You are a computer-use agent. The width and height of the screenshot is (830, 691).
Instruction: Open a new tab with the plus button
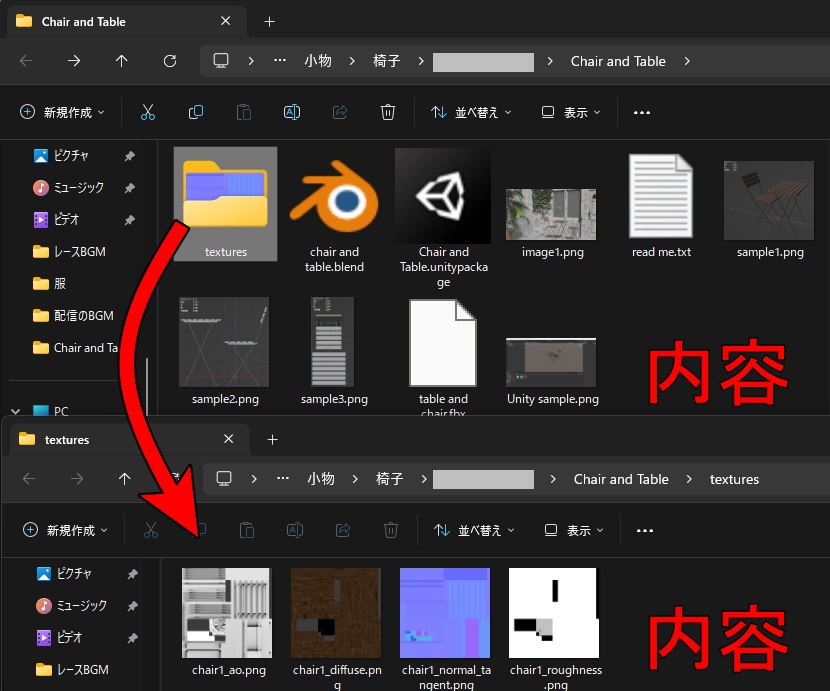point(271,21)
